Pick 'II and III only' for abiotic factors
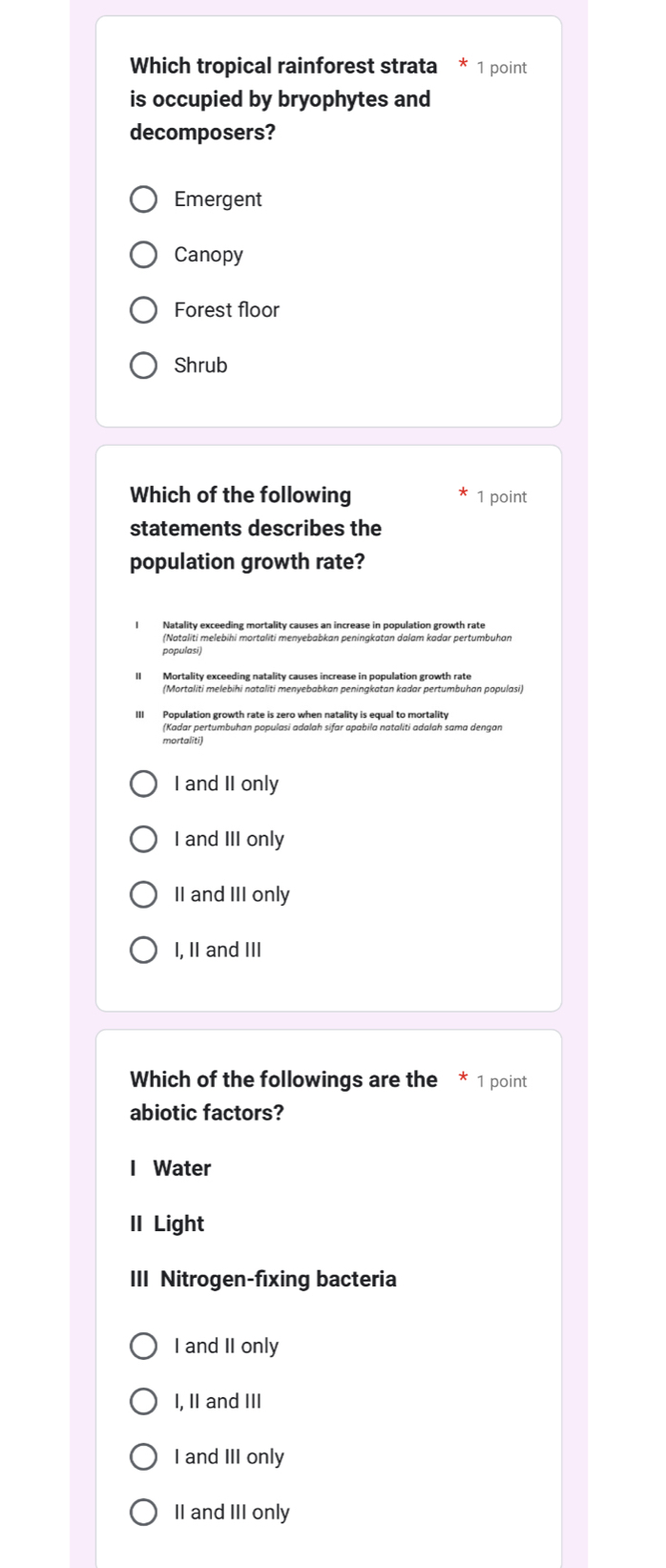666x1568 pixels. [x=143, y=1513]
